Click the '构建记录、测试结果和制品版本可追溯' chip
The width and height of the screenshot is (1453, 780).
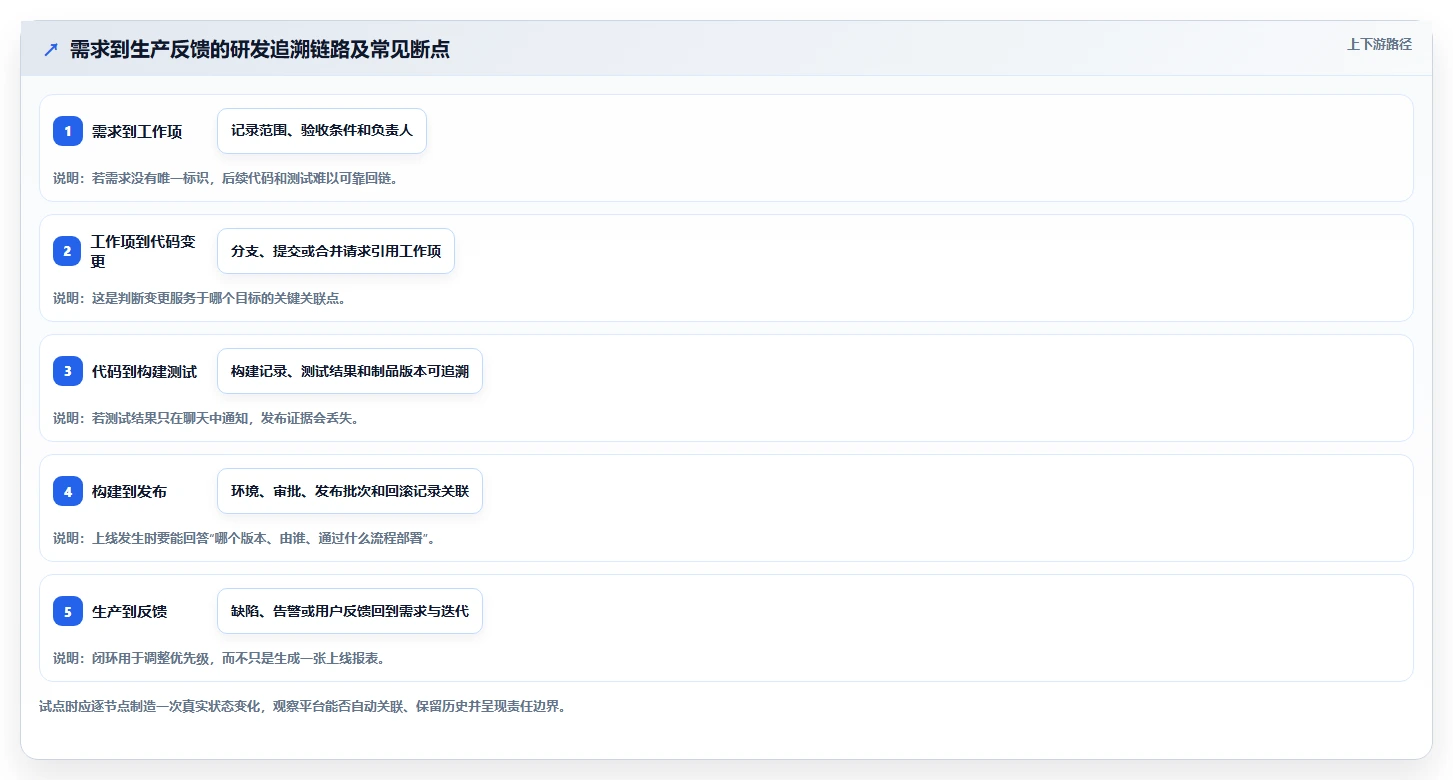pyautogui.click(x=350, y=371)
